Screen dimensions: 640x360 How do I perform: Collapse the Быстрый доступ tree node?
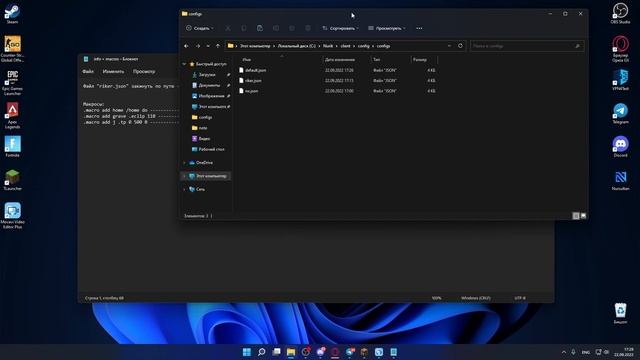[184, 64]
